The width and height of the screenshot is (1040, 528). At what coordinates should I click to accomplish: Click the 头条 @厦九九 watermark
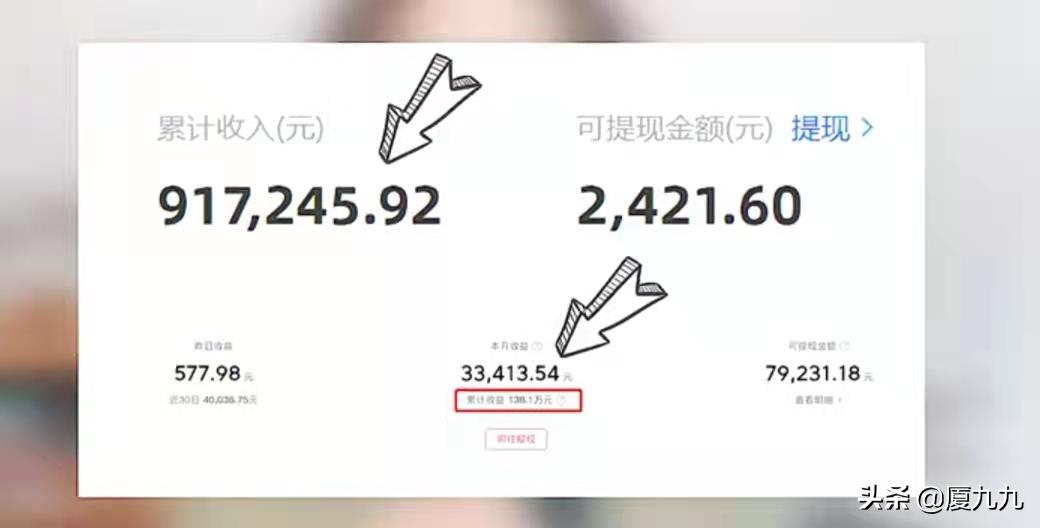[941, 497]
